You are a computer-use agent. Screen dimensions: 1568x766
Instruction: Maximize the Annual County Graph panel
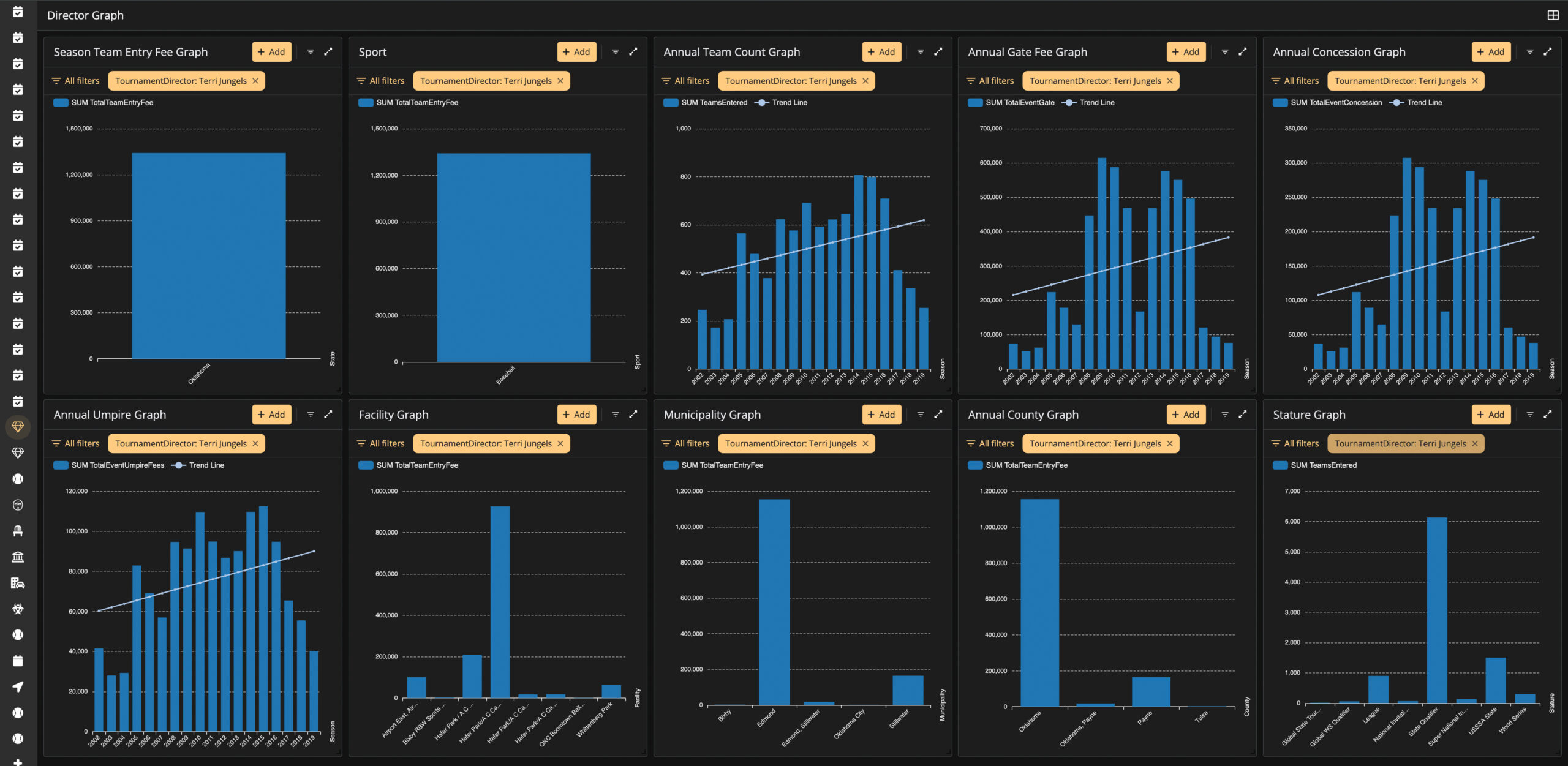pyautogui.click(x=1242, y=415)
